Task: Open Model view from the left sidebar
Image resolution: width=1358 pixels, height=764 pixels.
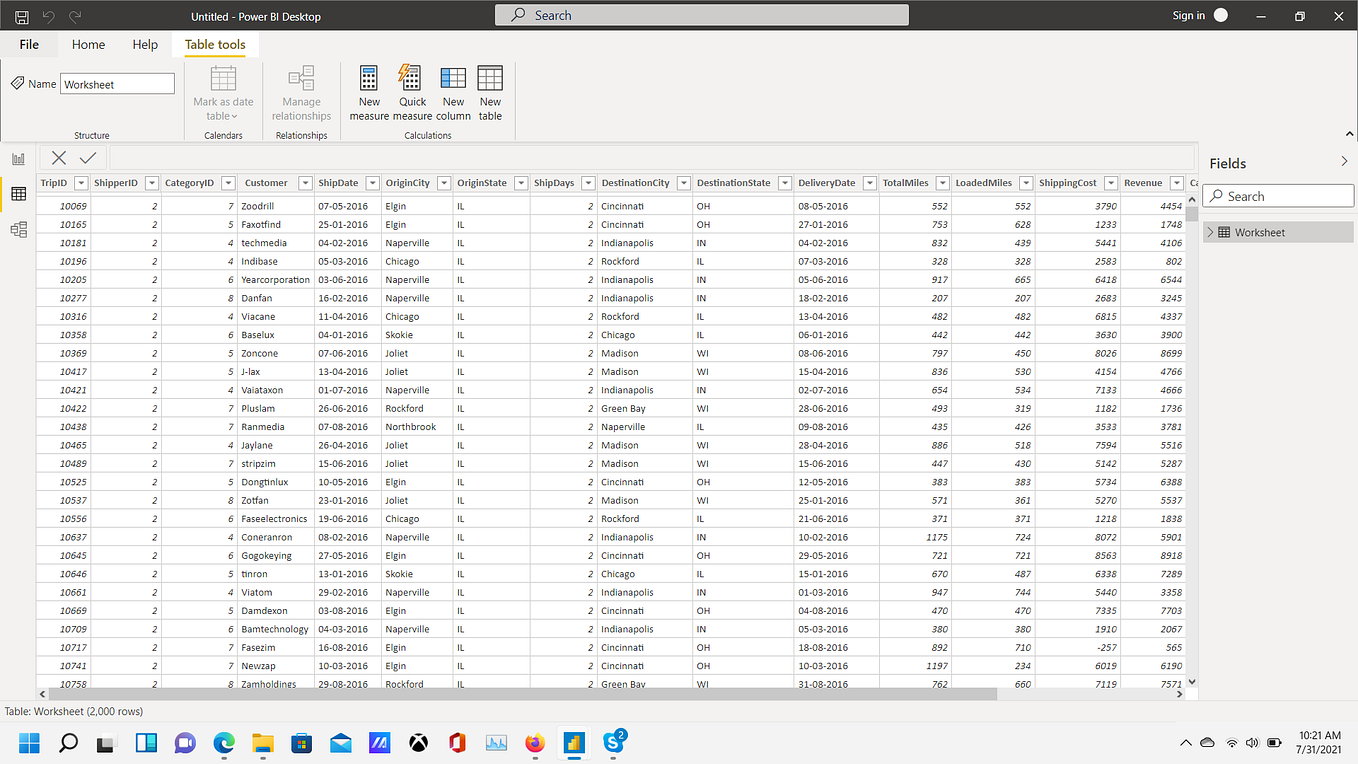Action: (18, 229)
